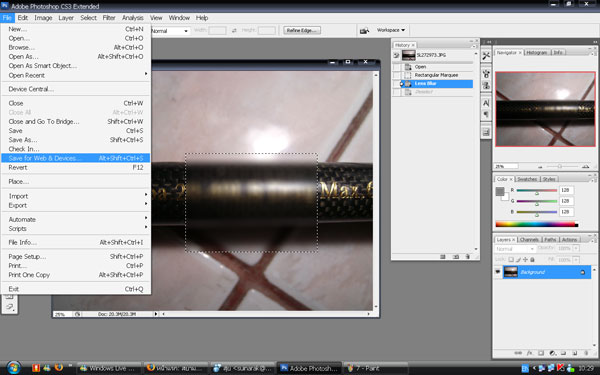Click the Link layers icon

518,353
